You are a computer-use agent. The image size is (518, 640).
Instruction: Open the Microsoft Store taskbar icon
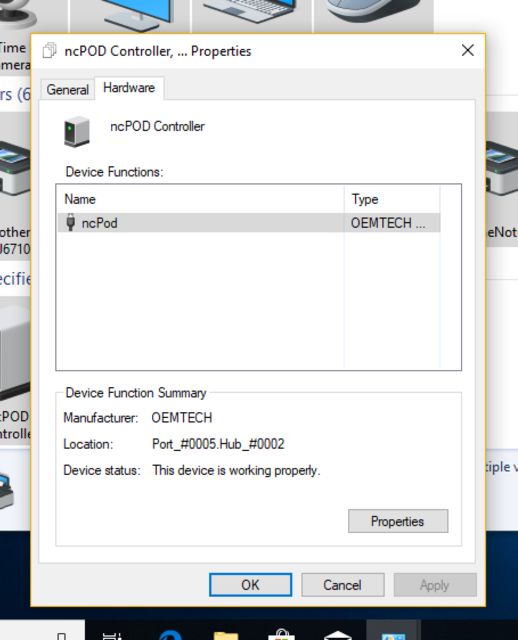[281, 635]
